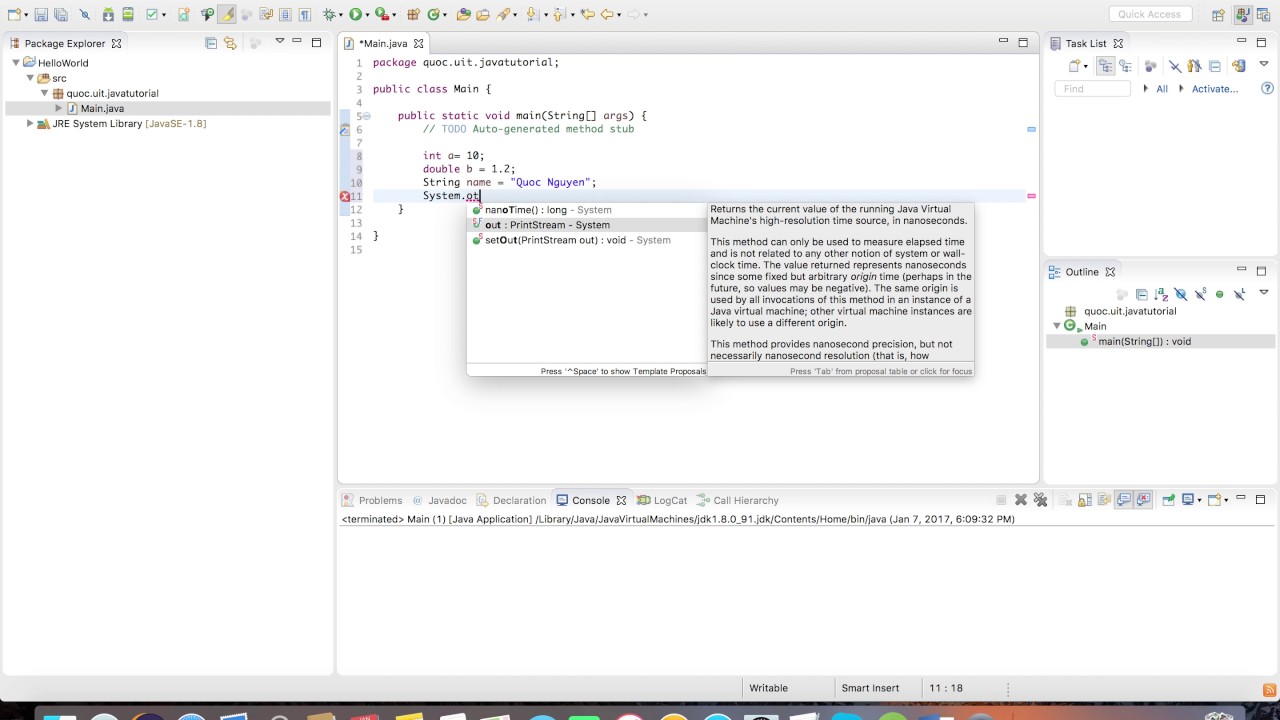Collapse All in Package Explorer
This screenshot has width=1280, height=720.
tap(211, 43)
